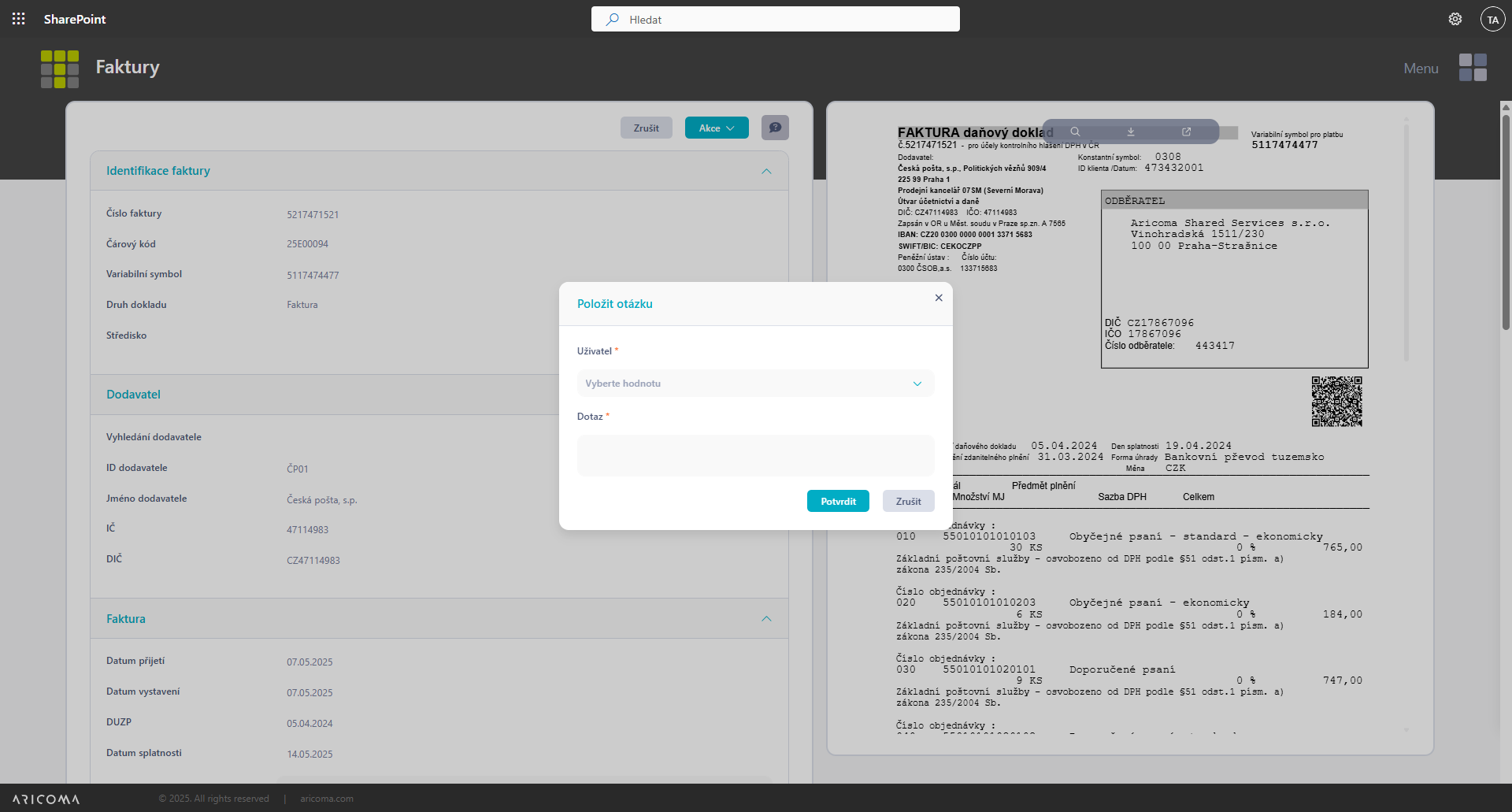Click the search icon in document preview
This screenshot has width=1512, height=812.
pos(1075,132)
